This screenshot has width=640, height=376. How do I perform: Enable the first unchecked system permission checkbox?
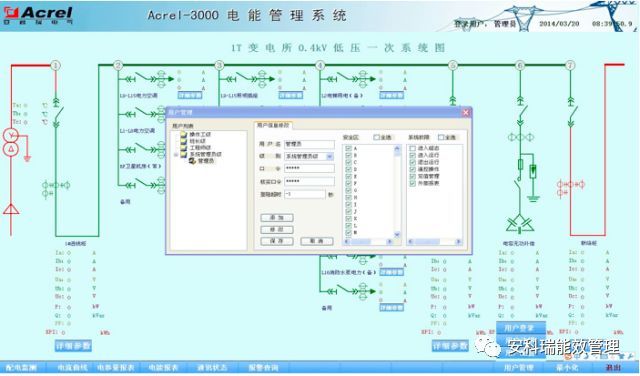pos(413,148)
